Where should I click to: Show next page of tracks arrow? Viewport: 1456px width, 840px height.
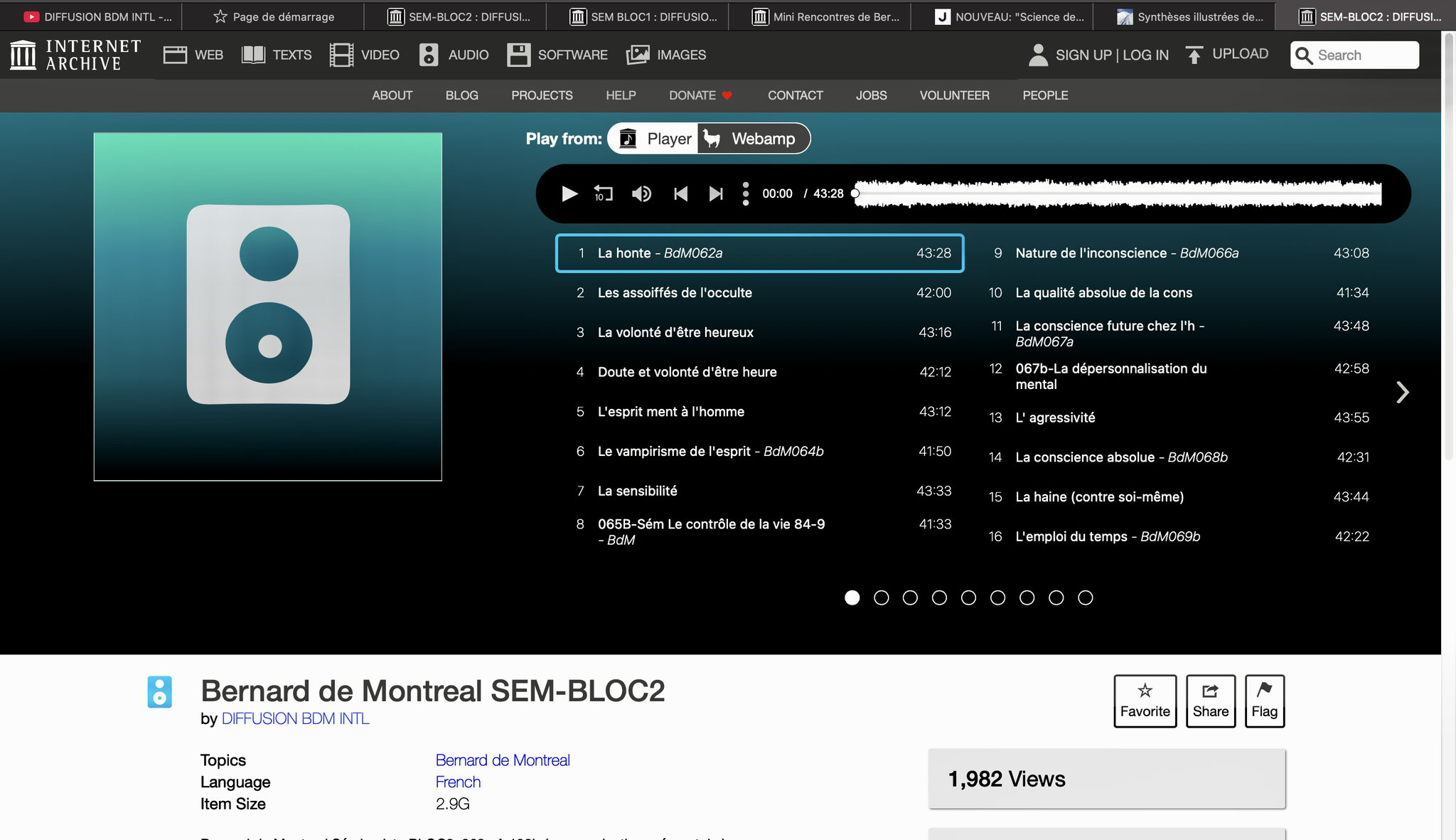[1402, 393]
